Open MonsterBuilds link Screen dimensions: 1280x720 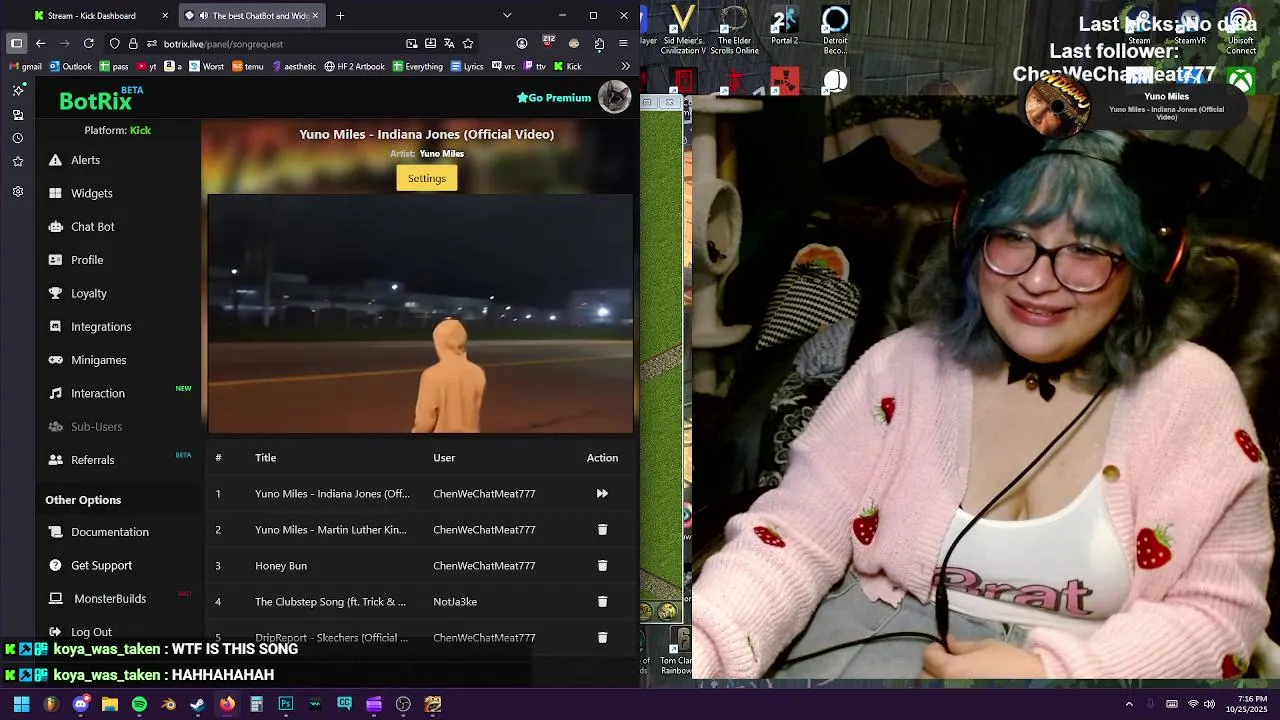(109, 598)
